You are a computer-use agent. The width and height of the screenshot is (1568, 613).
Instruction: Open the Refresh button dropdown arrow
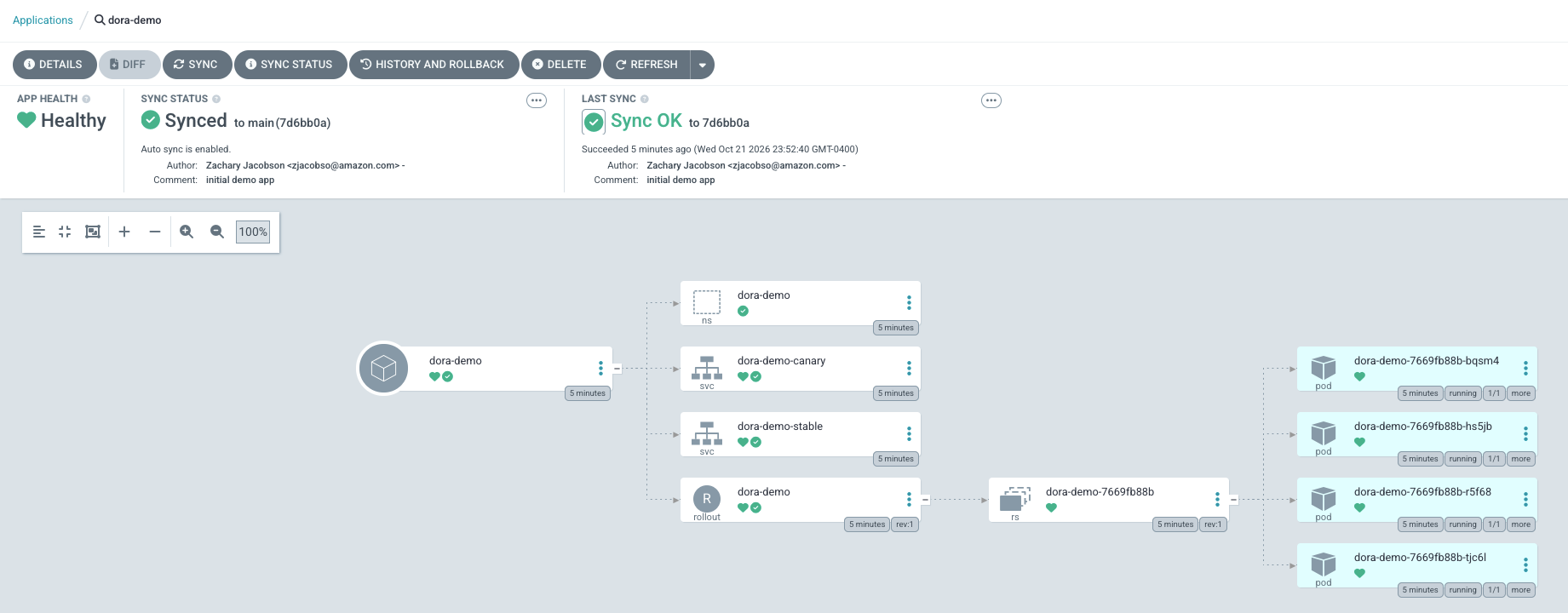[703, 65]
